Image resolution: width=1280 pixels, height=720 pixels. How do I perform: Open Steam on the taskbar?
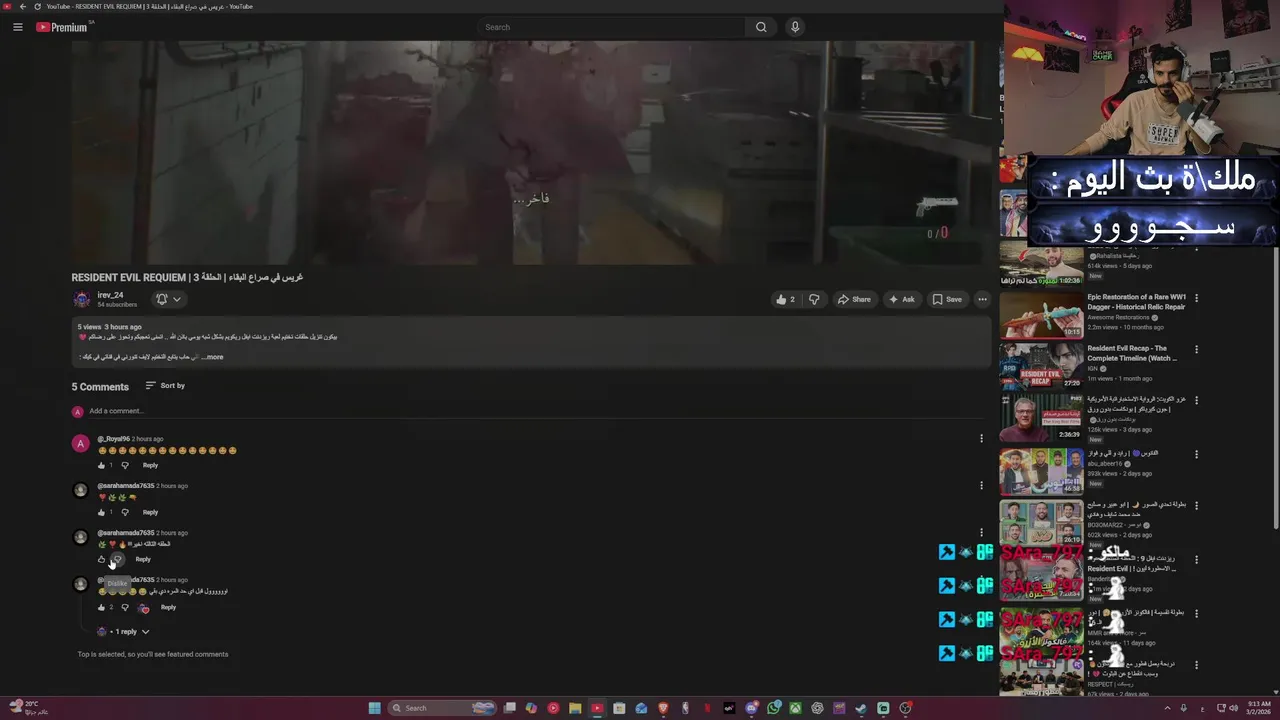tap(861, 708)
